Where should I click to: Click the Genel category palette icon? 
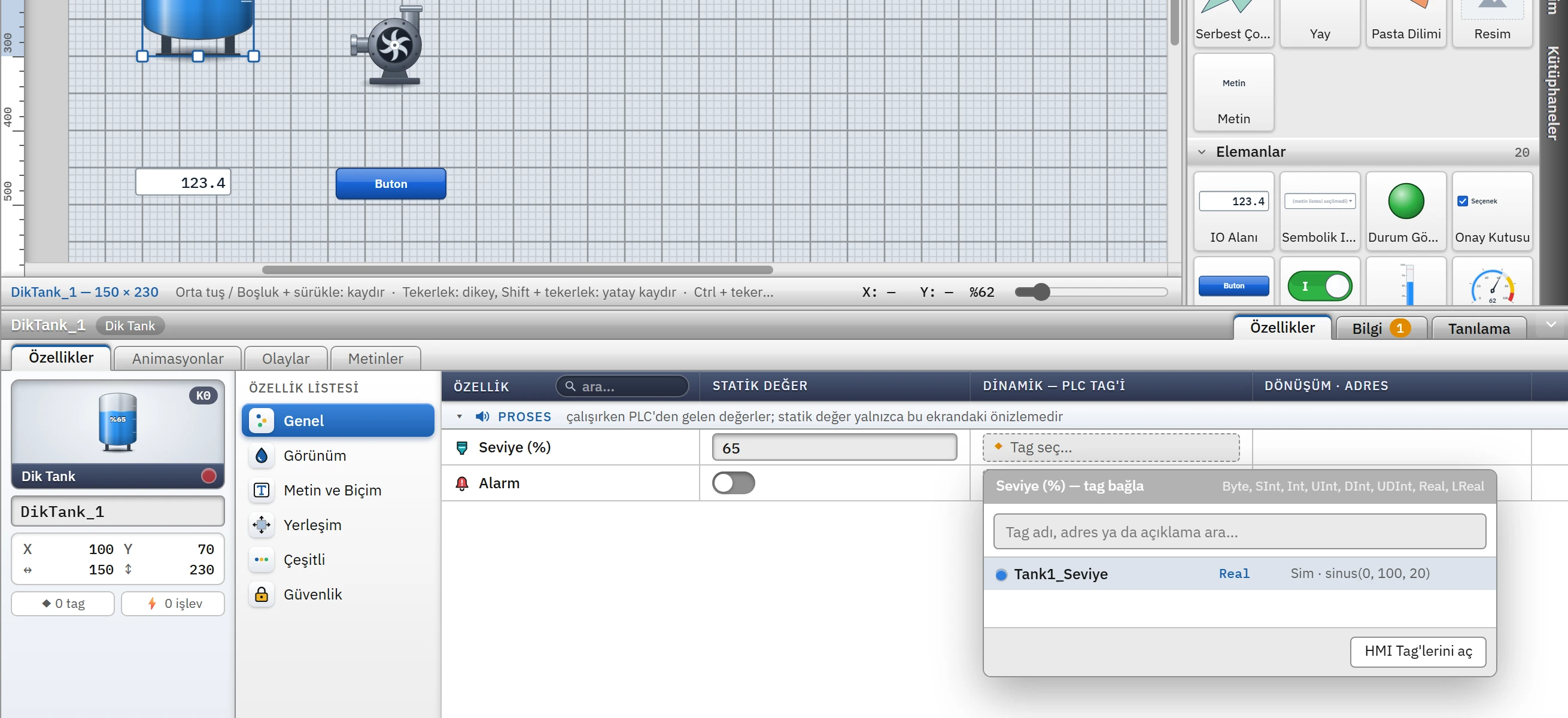262,421
